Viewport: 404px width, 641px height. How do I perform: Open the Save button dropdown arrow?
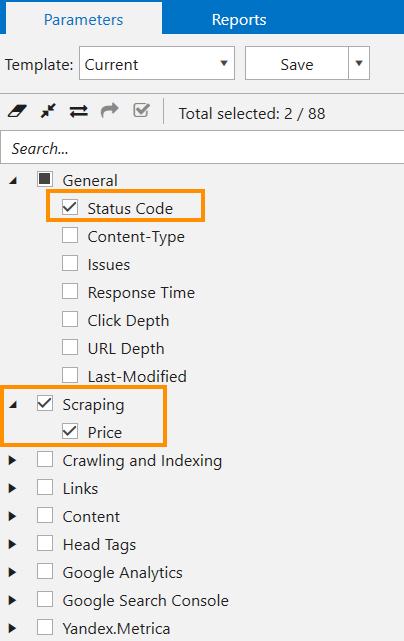point(359,63)
